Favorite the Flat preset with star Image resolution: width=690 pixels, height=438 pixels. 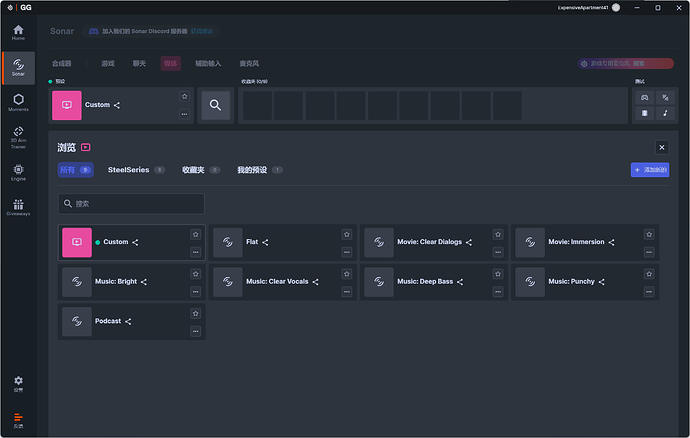347,234
